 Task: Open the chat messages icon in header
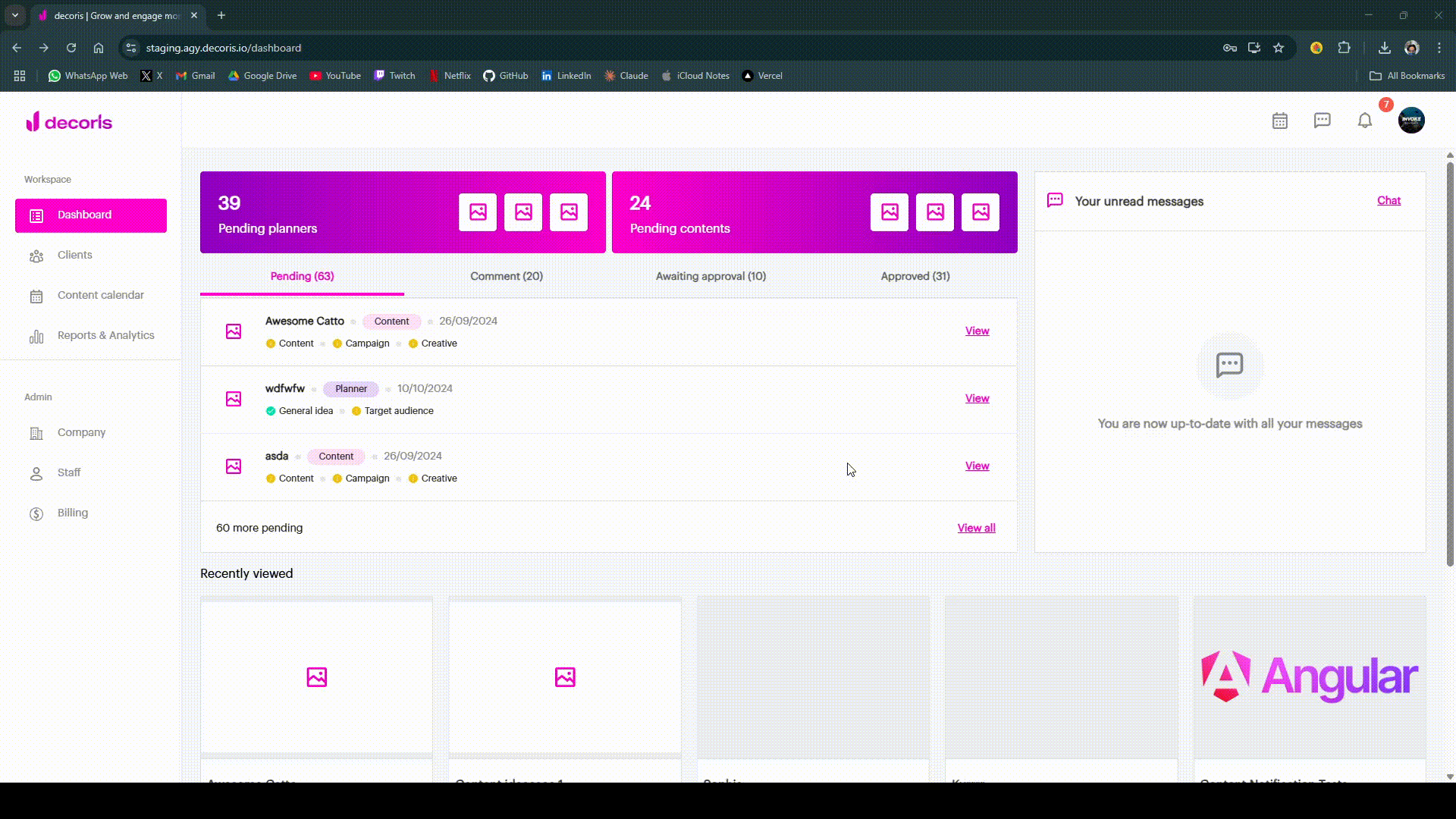pos(1322,121)
